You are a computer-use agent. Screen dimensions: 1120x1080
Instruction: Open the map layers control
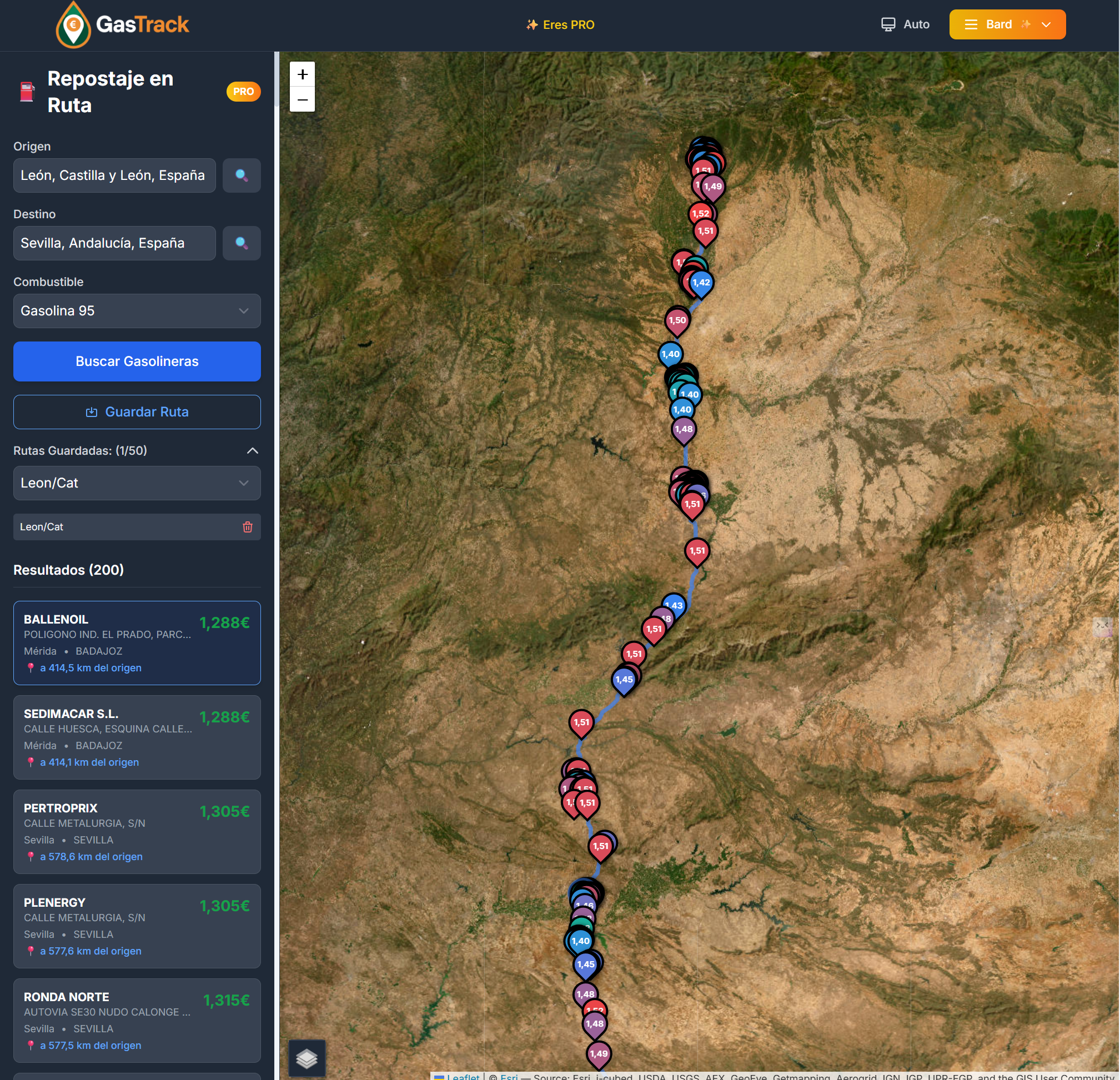coord(307,1058)
